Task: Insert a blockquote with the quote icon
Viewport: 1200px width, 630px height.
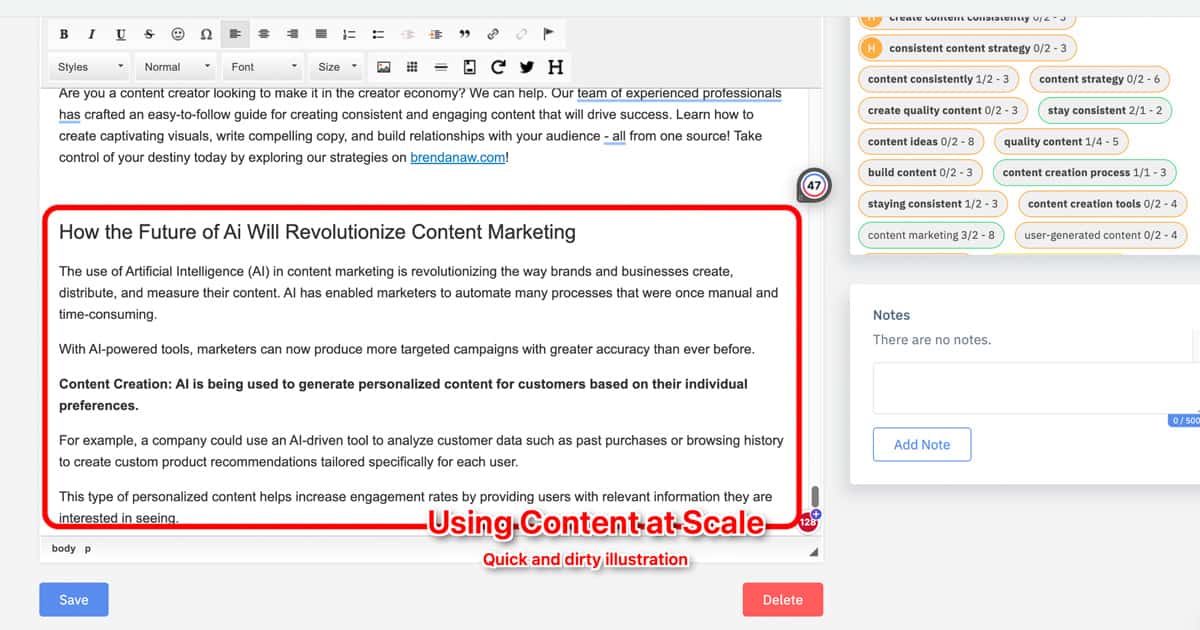Action: tap(464, 34)
